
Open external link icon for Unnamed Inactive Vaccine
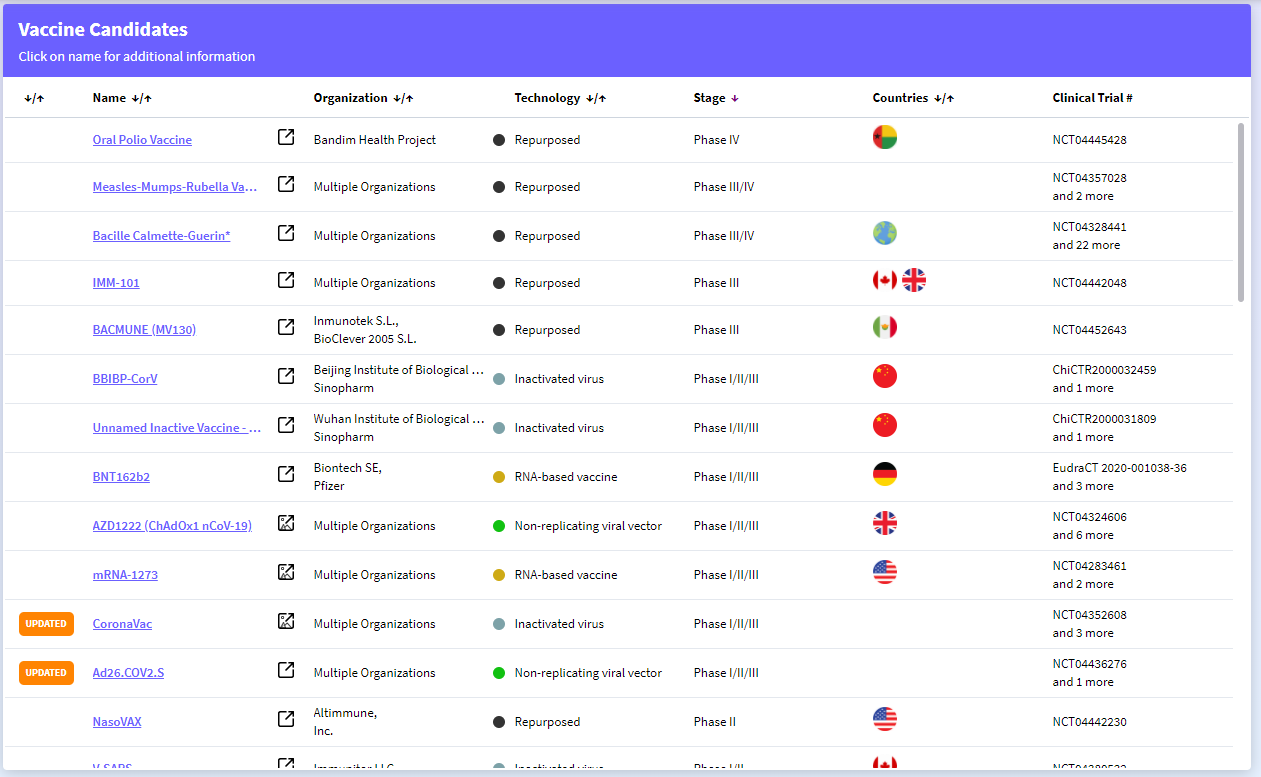point(286,425)
